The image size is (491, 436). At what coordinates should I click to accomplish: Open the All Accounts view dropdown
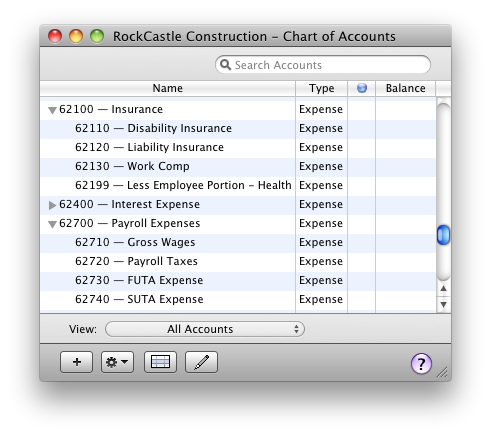(x=205, y=329)
